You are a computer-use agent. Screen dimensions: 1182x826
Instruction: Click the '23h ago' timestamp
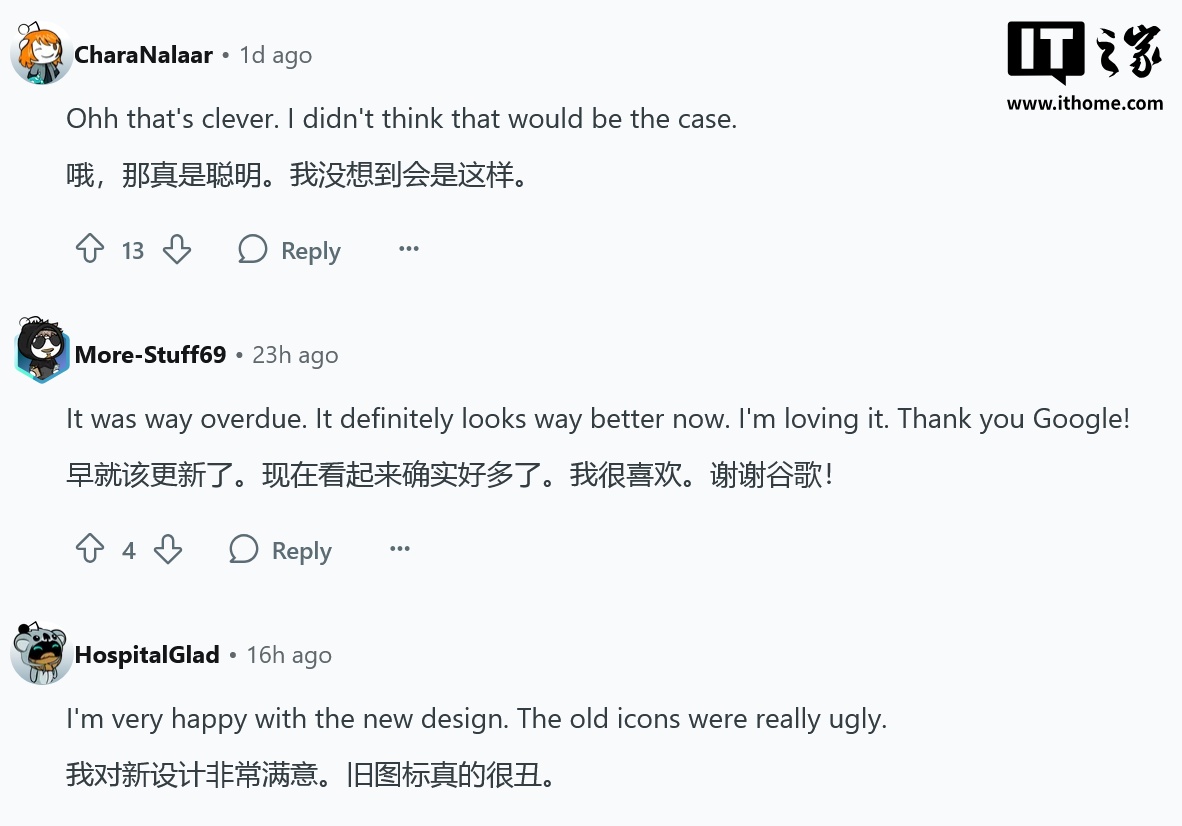pos(295,355)
